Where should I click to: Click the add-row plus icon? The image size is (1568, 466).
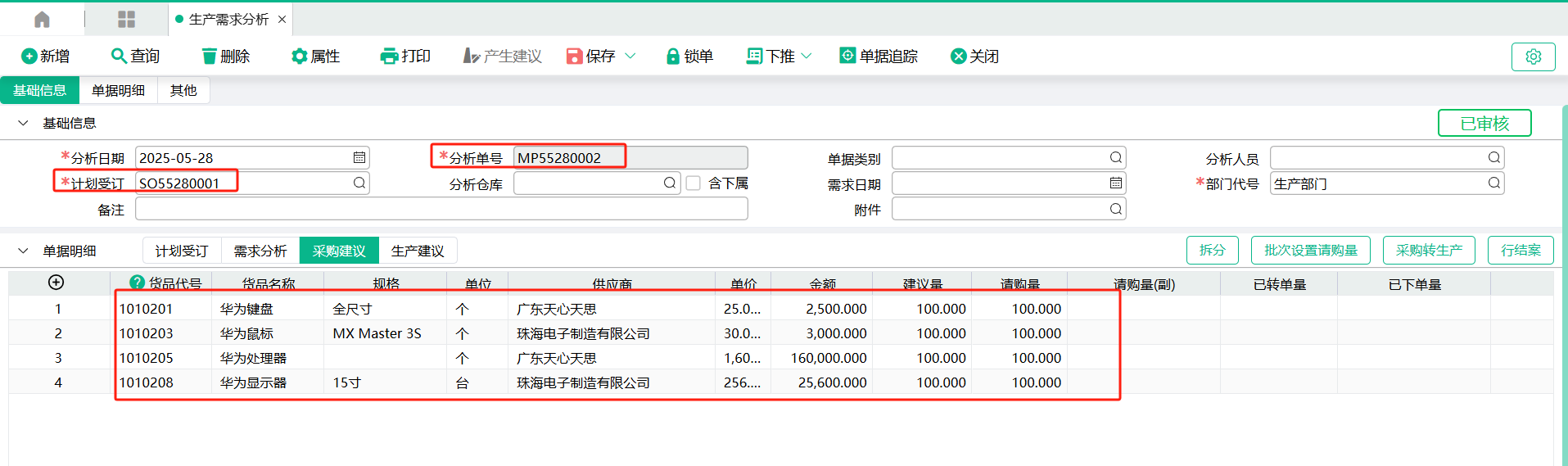pyautogui.click(x=56, y=283)
